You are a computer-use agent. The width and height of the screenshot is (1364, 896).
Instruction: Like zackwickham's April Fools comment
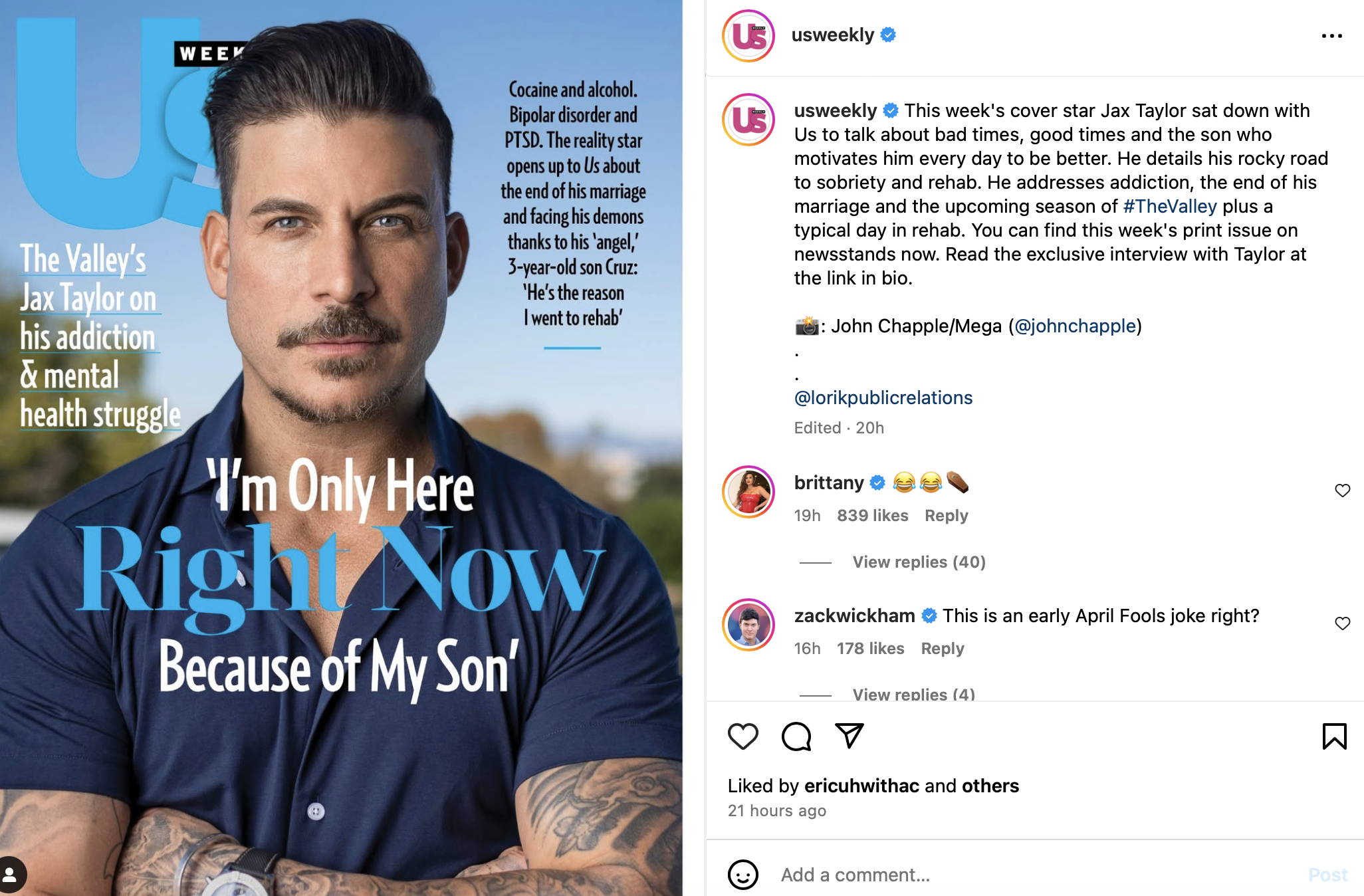click(1342, 623)
